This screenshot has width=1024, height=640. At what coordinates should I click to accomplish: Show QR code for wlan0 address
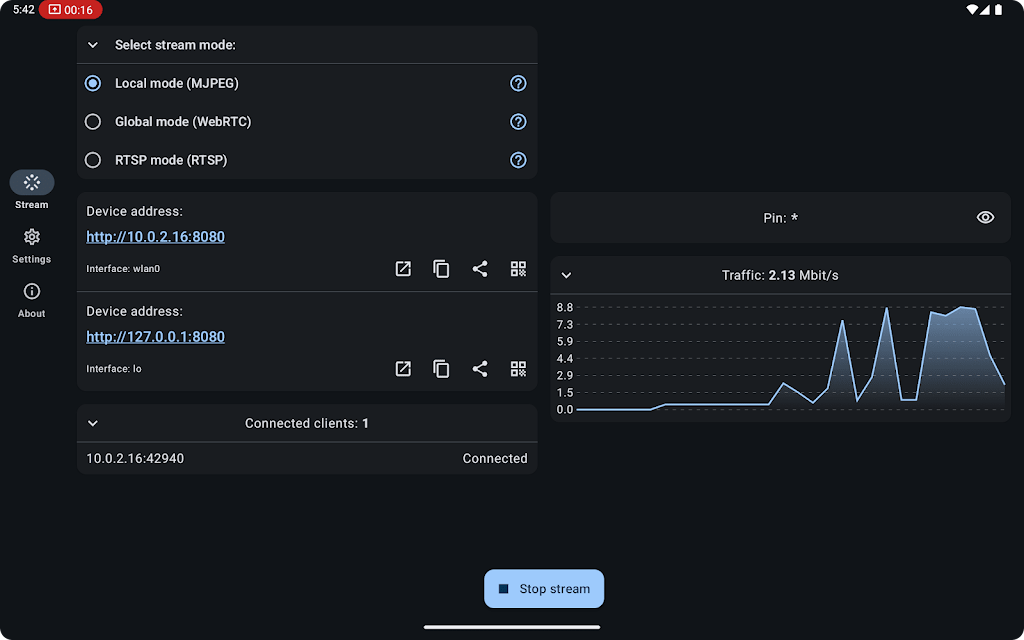[518, 269]
